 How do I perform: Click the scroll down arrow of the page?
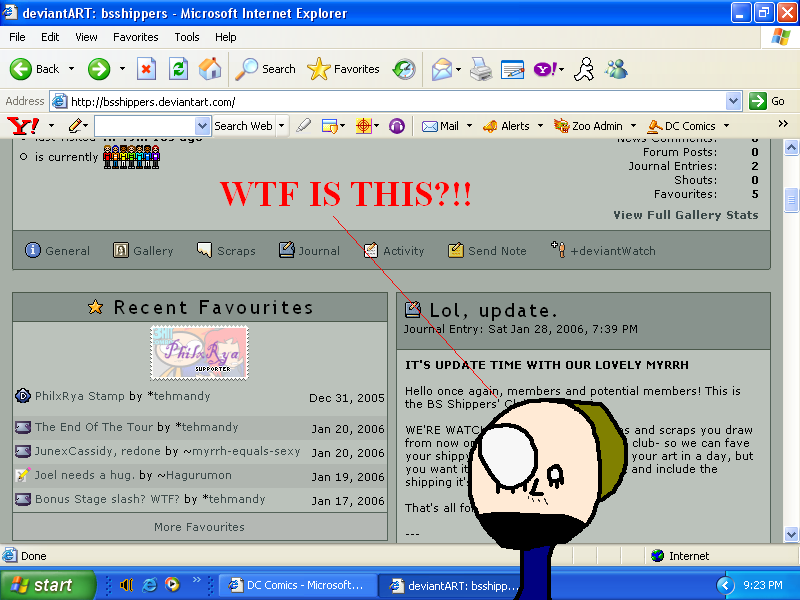[791, 535]
